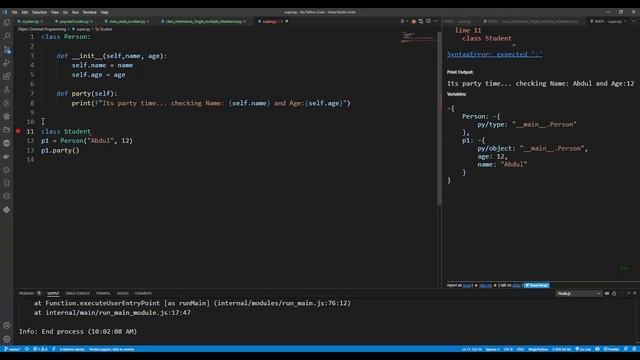This screenshot has width=640, height=360.
Task: Switch to the popularCounter.py tab
Action: [74, 21]
